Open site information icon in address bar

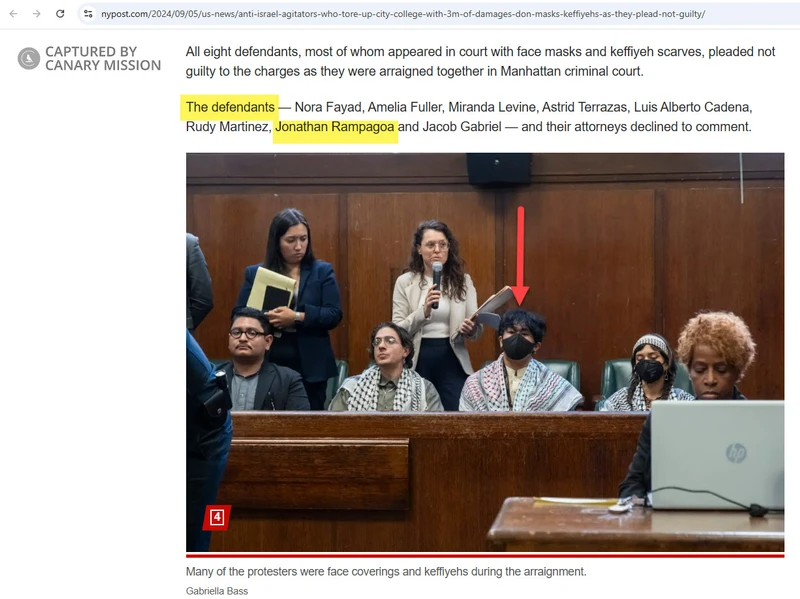tap(88, 14)
